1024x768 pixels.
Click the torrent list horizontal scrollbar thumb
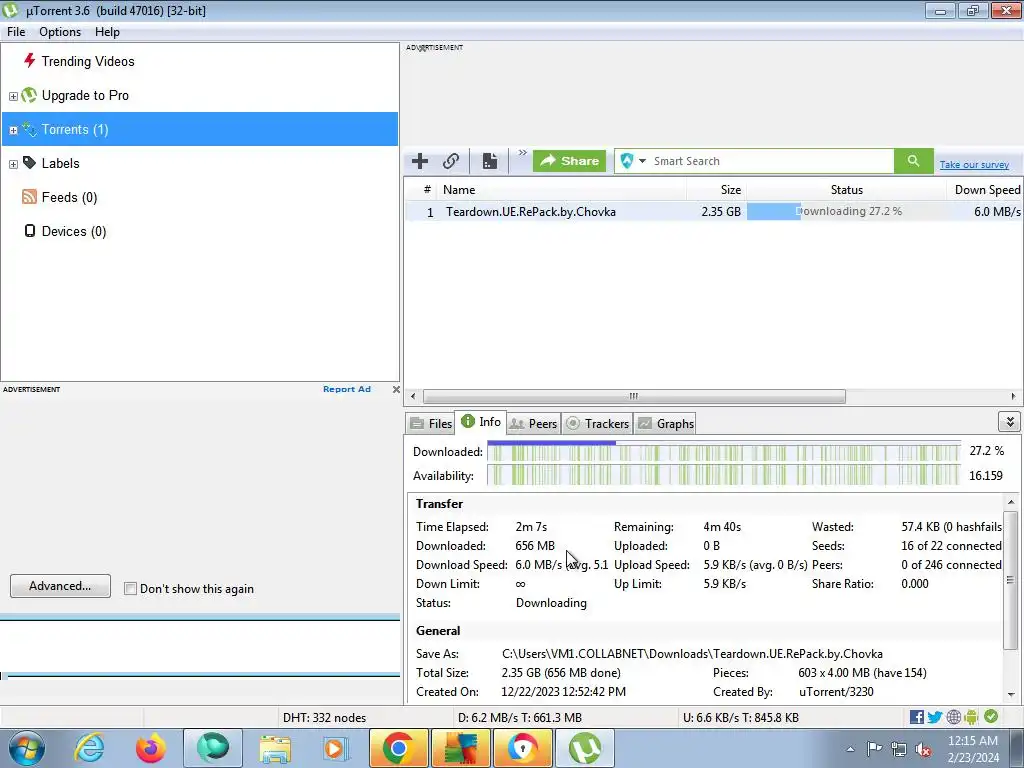coord(634,396)
